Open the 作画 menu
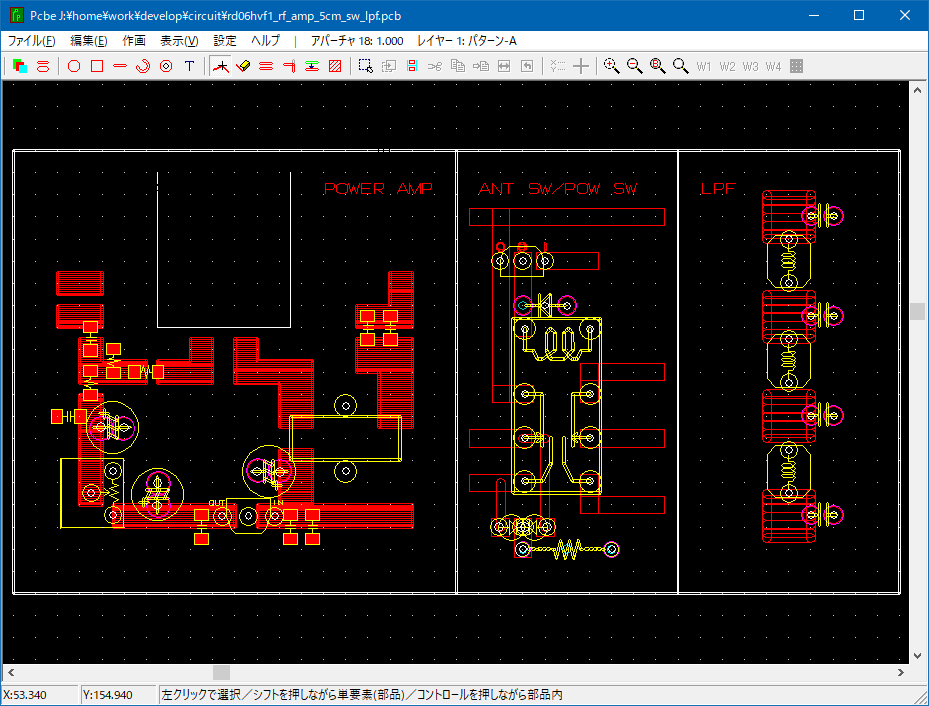Screen dimensions: 929x706 (134, 40)
